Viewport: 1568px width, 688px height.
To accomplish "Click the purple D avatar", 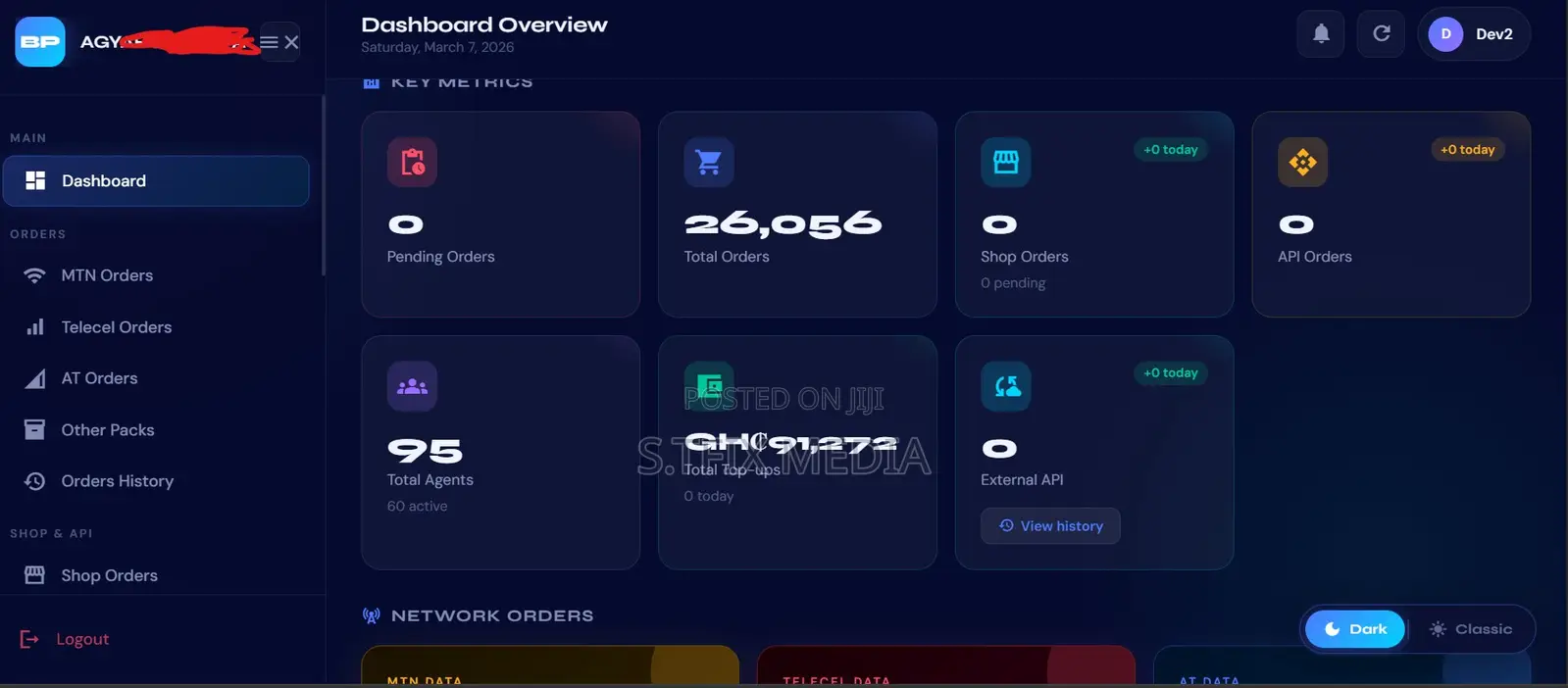I will point(1445,33).
